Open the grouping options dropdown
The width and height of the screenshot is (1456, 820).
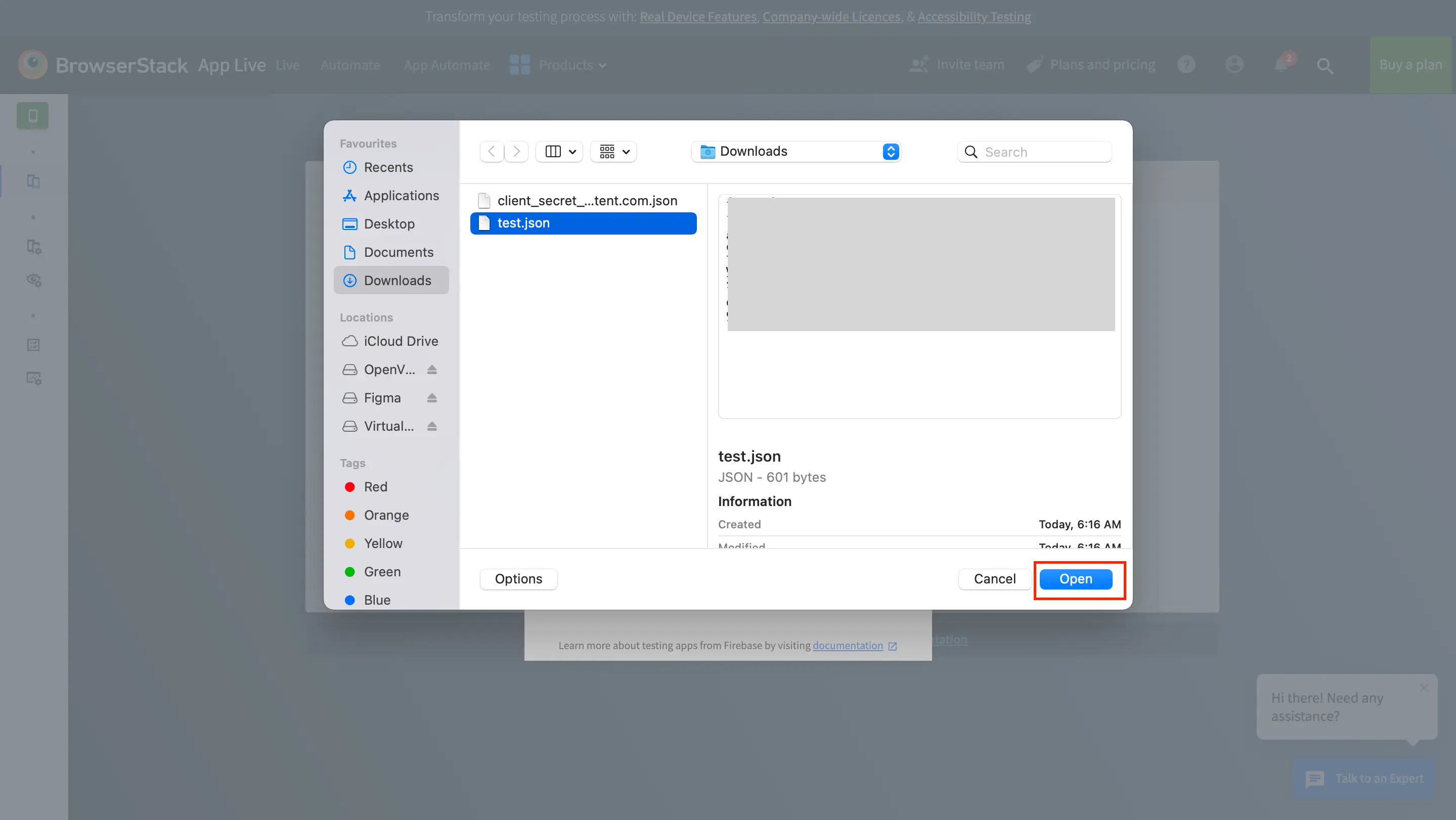coord(613,152)
